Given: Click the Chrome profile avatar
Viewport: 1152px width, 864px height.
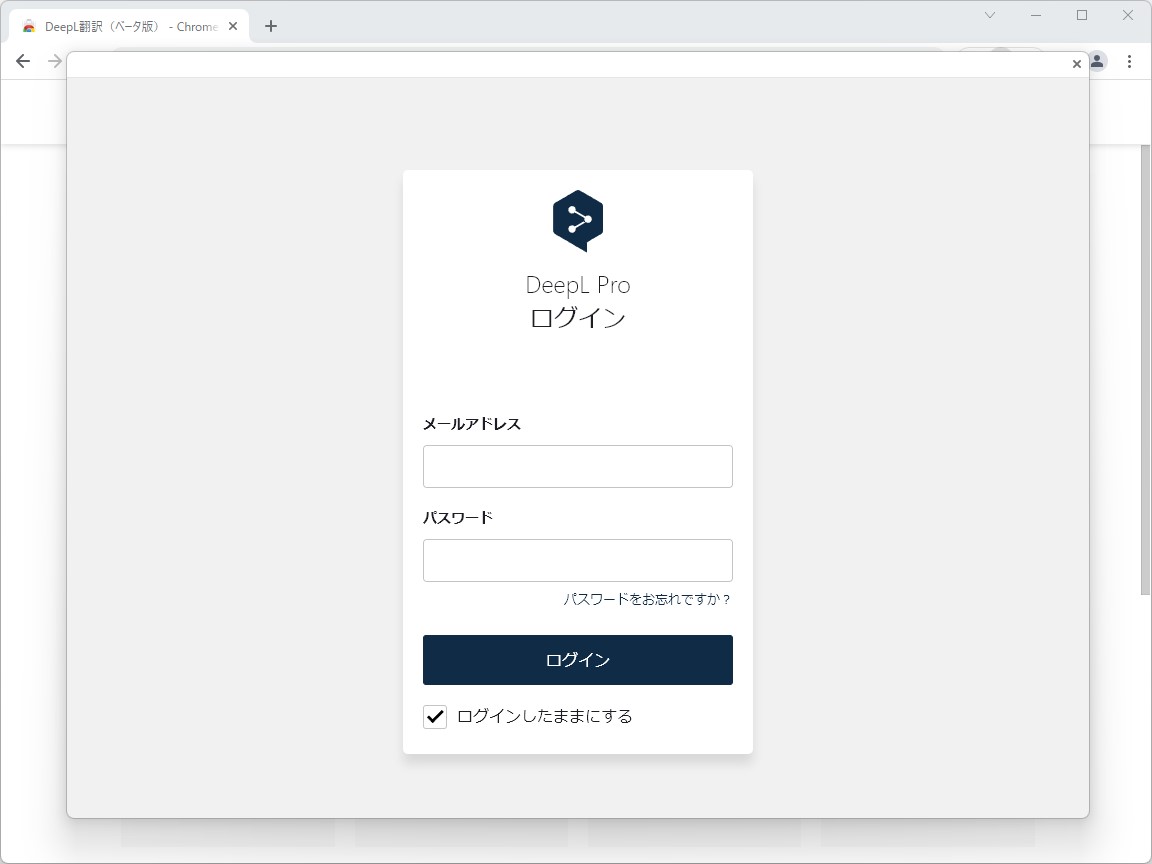Looking at the screenshot, I should [1096, 61].
